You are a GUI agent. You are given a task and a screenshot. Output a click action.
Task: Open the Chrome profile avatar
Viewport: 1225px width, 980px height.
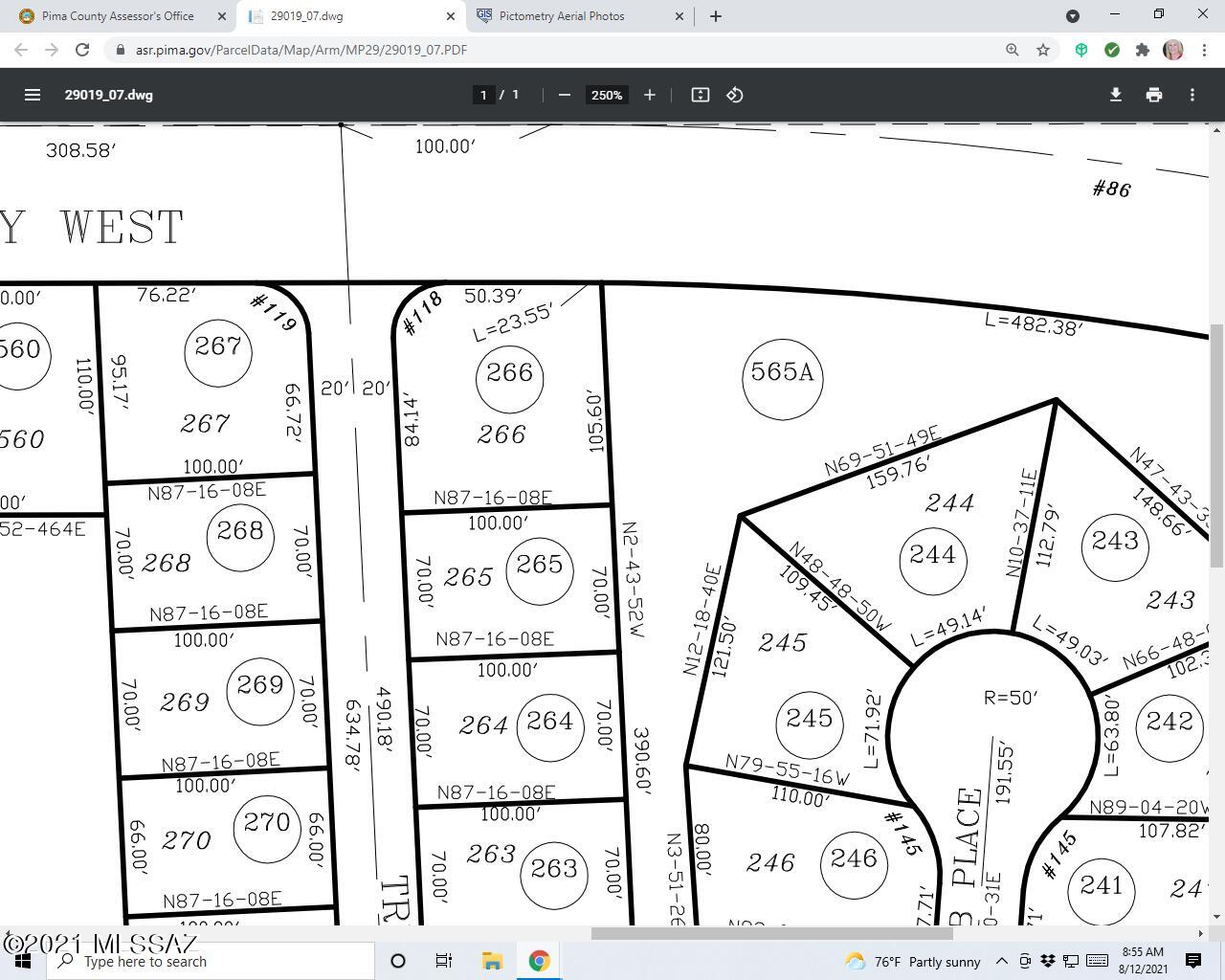1173,50
